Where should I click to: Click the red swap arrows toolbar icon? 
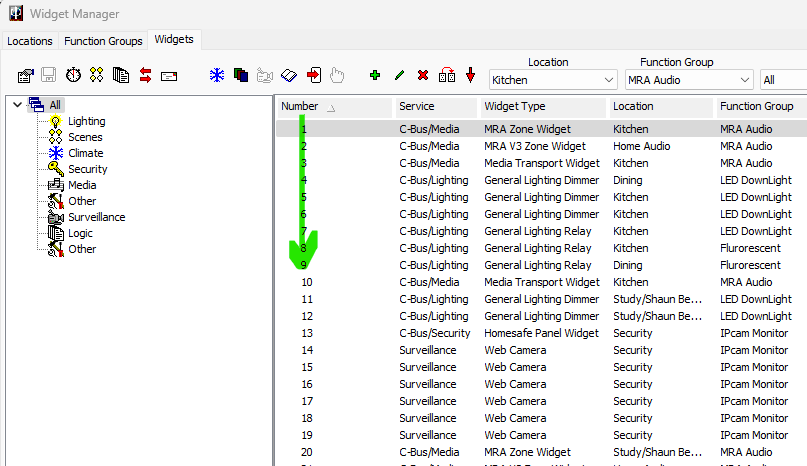[x=145, y=76]
